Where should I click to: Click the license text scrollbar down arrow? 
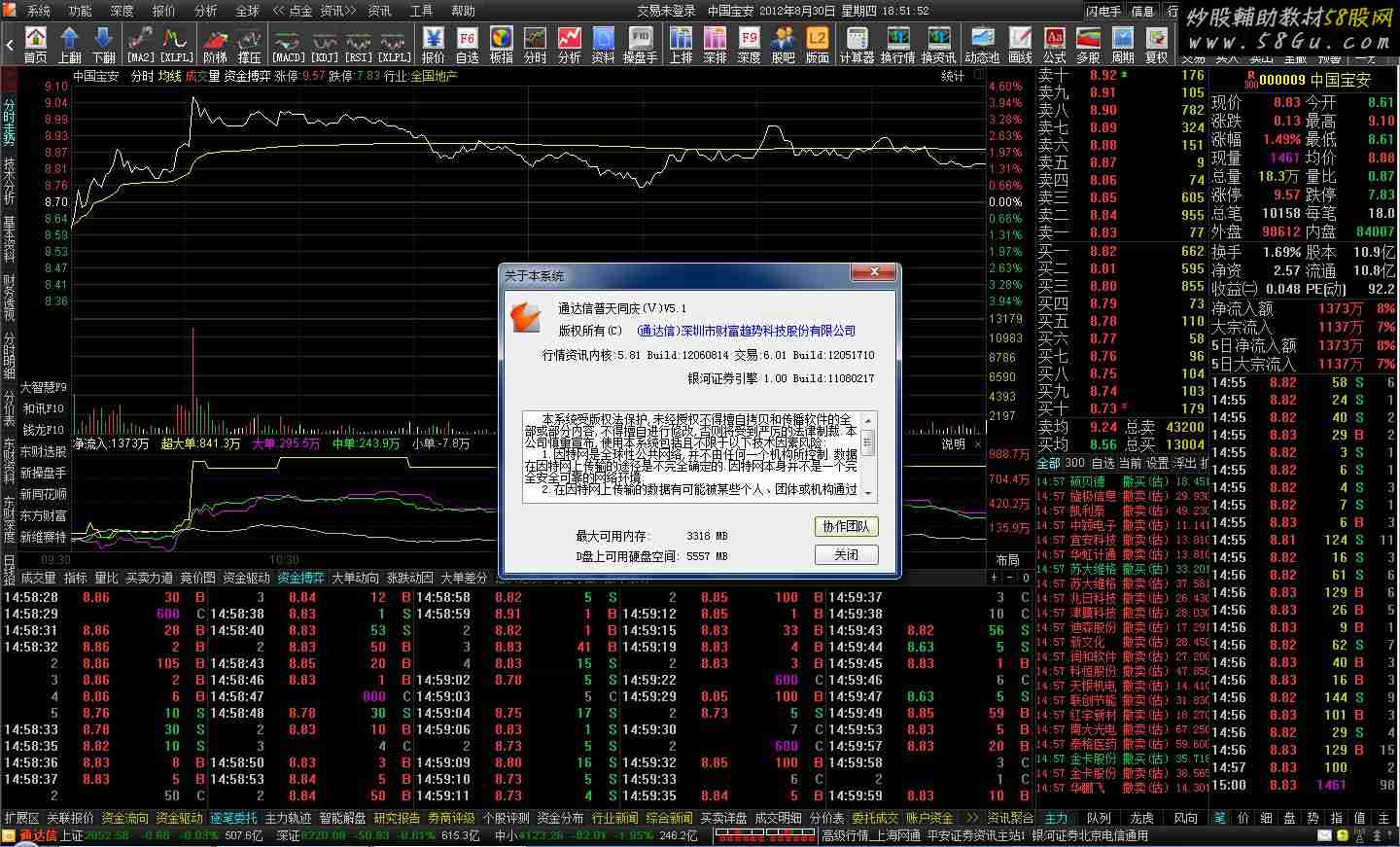[x=868, y=492]
